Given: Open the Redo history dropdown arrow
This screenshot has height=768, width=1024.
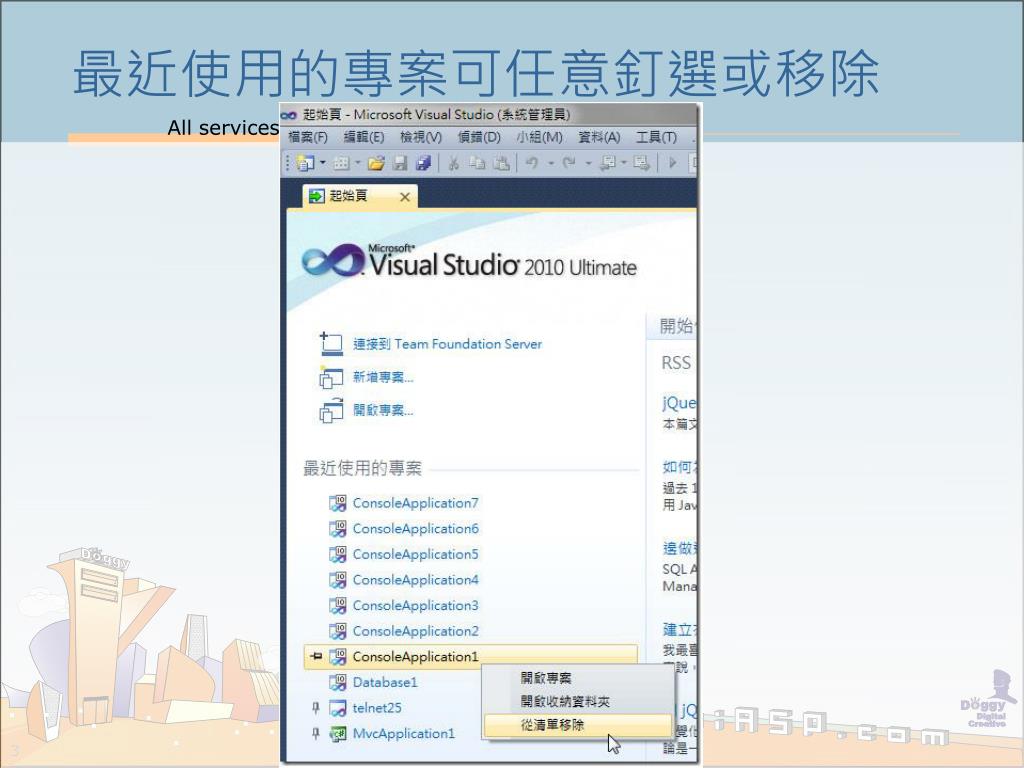Looking at the screenshot, I should tap(588, 163).
